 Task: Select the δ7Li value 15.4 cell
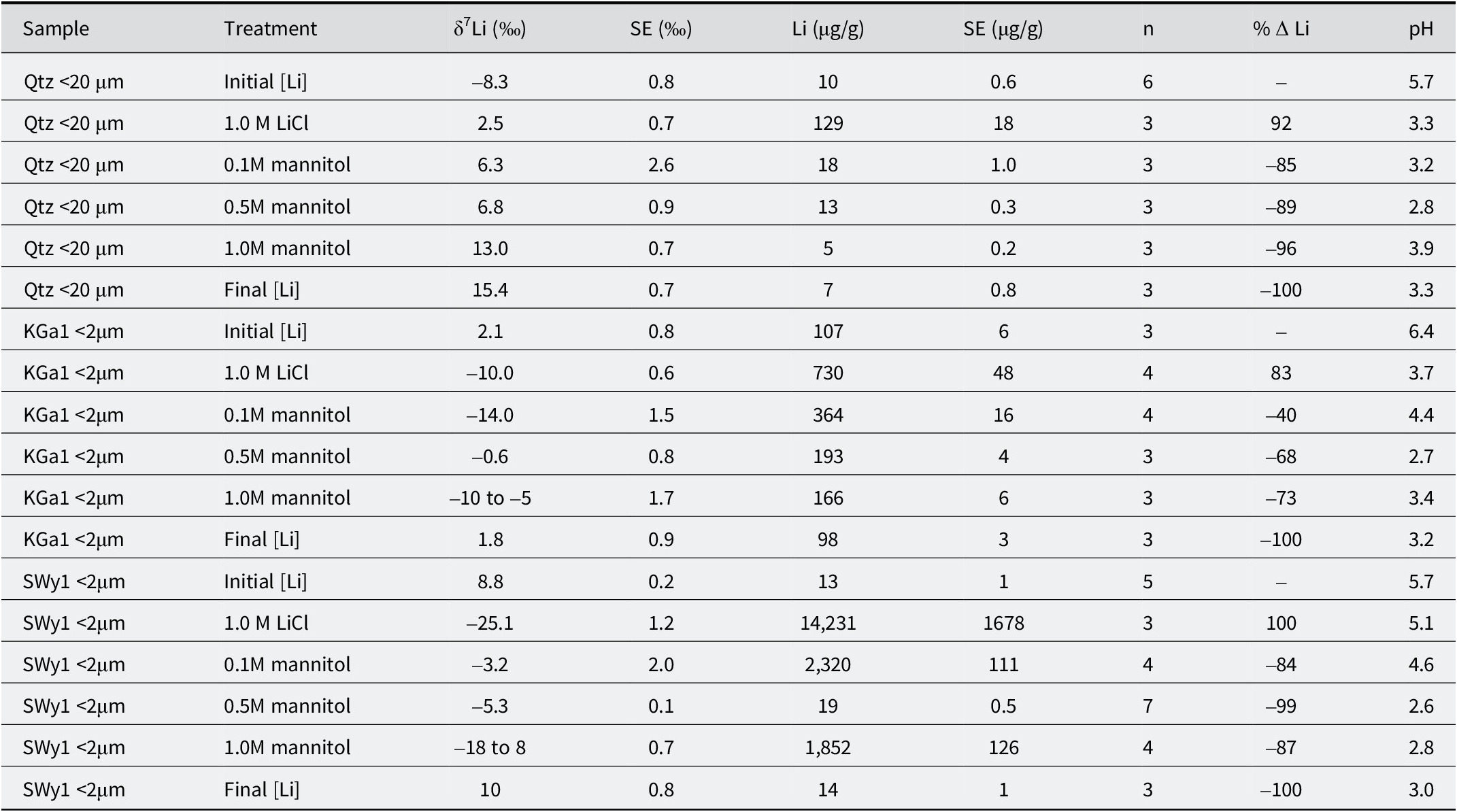click(490, 290)
